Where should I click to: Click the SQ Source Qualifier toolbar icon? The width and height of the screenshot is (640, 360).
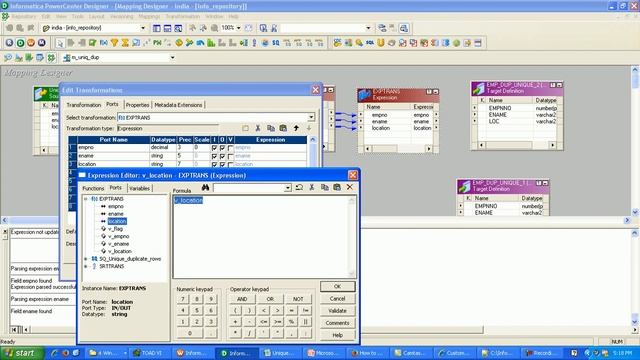276,42
